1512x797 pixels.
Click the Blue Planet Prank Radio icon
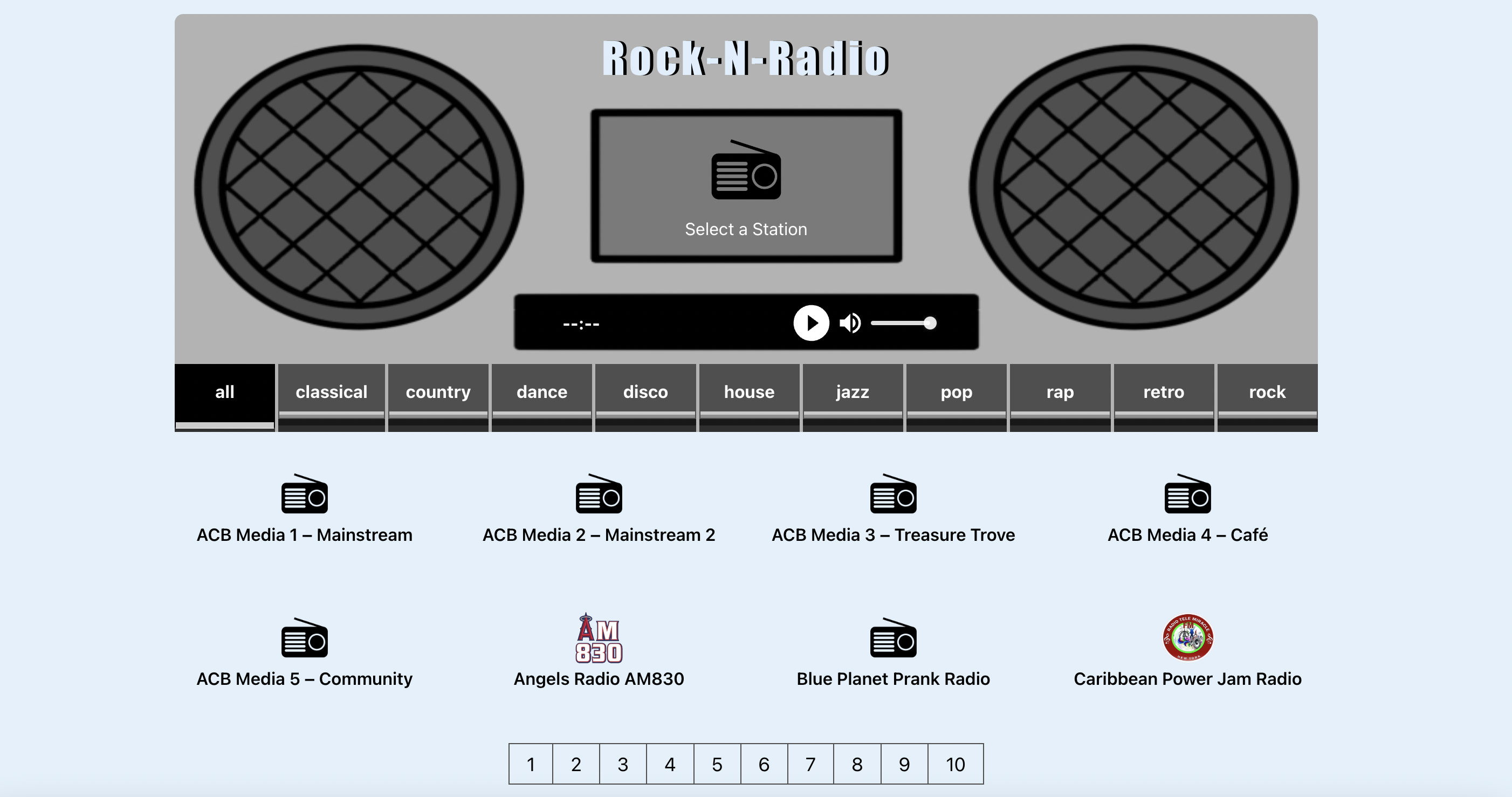point(894,639)
